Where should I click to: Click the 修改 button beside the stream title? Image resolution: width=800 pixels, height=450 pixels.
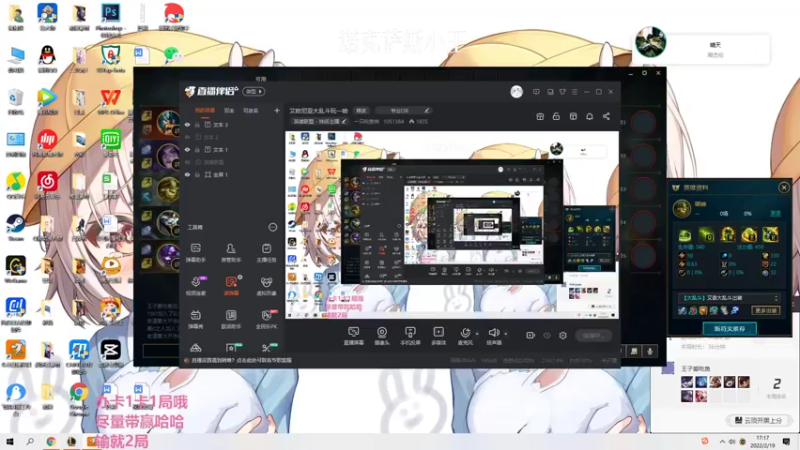click(361, 110)
